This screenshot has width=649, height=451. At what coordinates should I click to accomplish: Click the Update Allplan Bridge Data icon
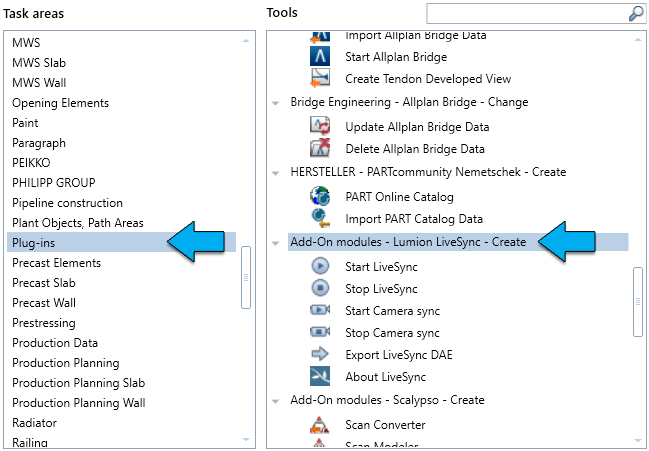320,127
